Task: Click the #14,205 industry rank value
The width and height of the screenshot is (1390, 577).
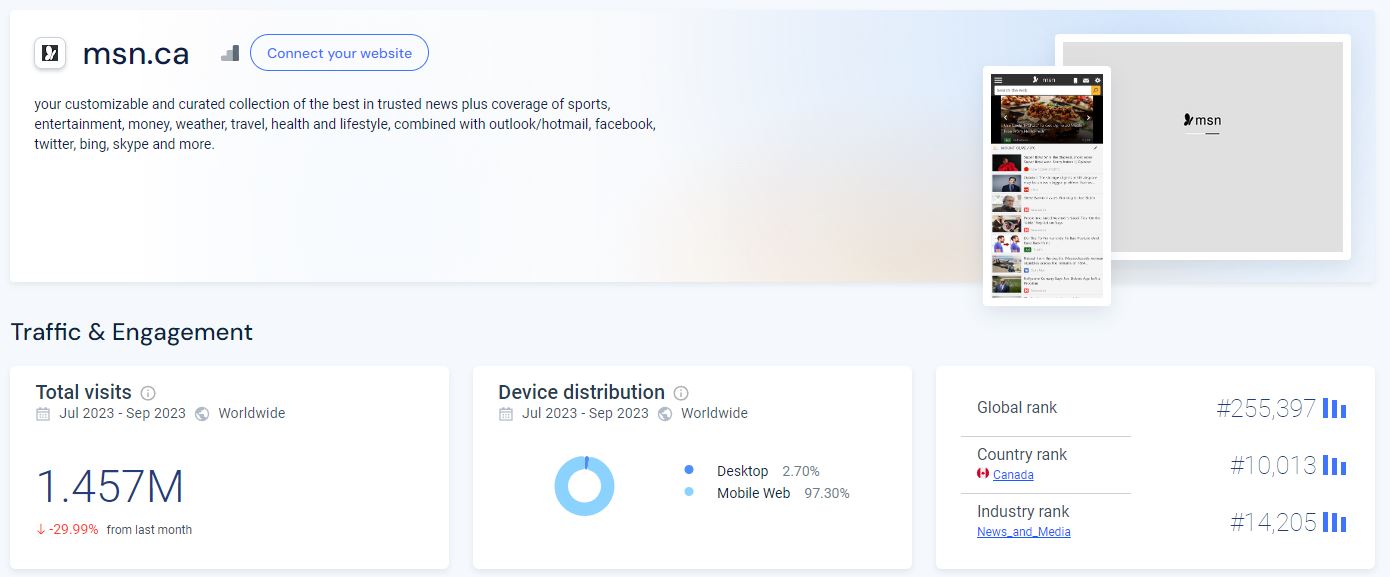Action: pos(1273,522)
